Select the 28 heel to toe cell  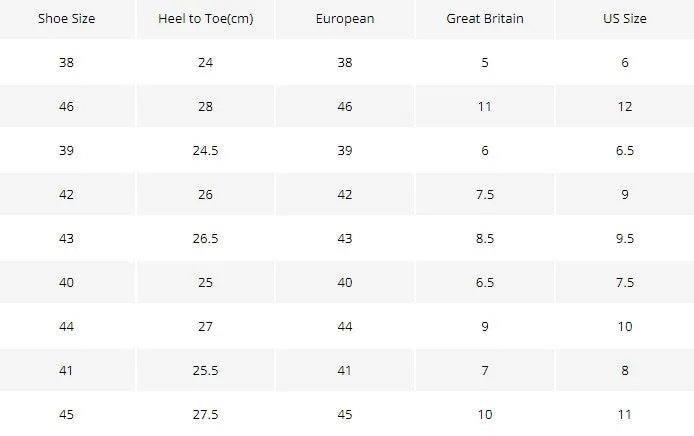tap(205, 106)
